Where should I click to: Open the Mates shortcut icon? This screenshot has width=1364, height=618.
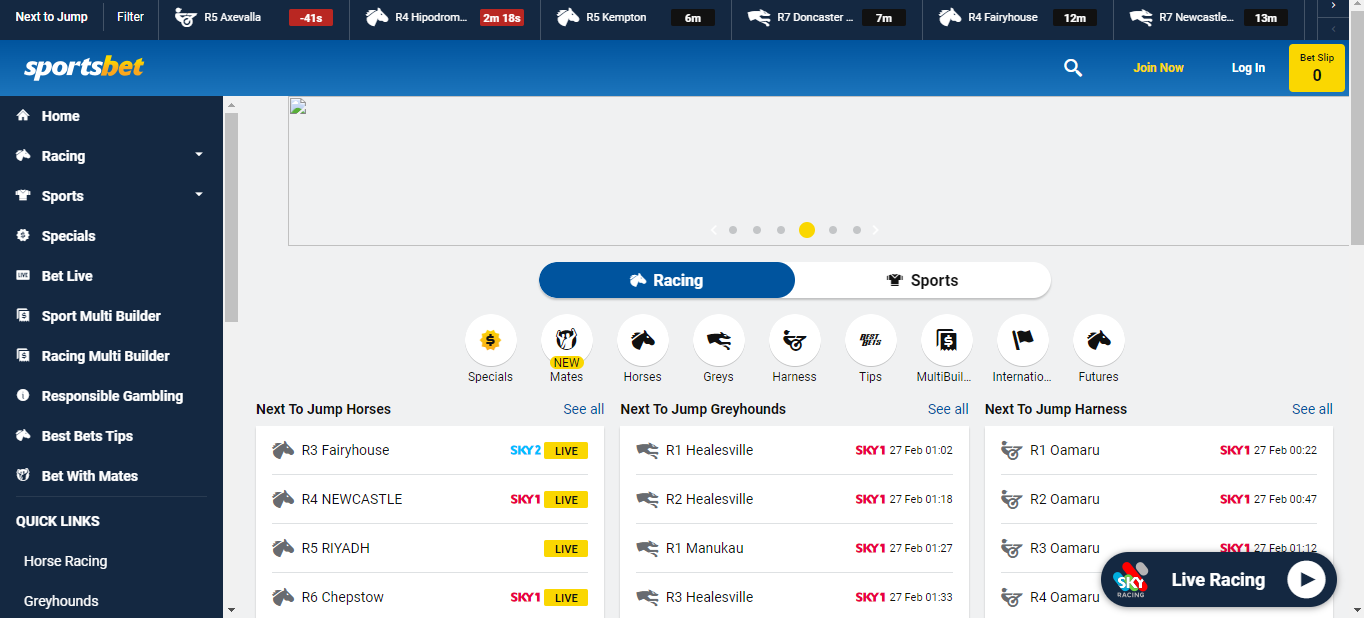pos(566,341)
